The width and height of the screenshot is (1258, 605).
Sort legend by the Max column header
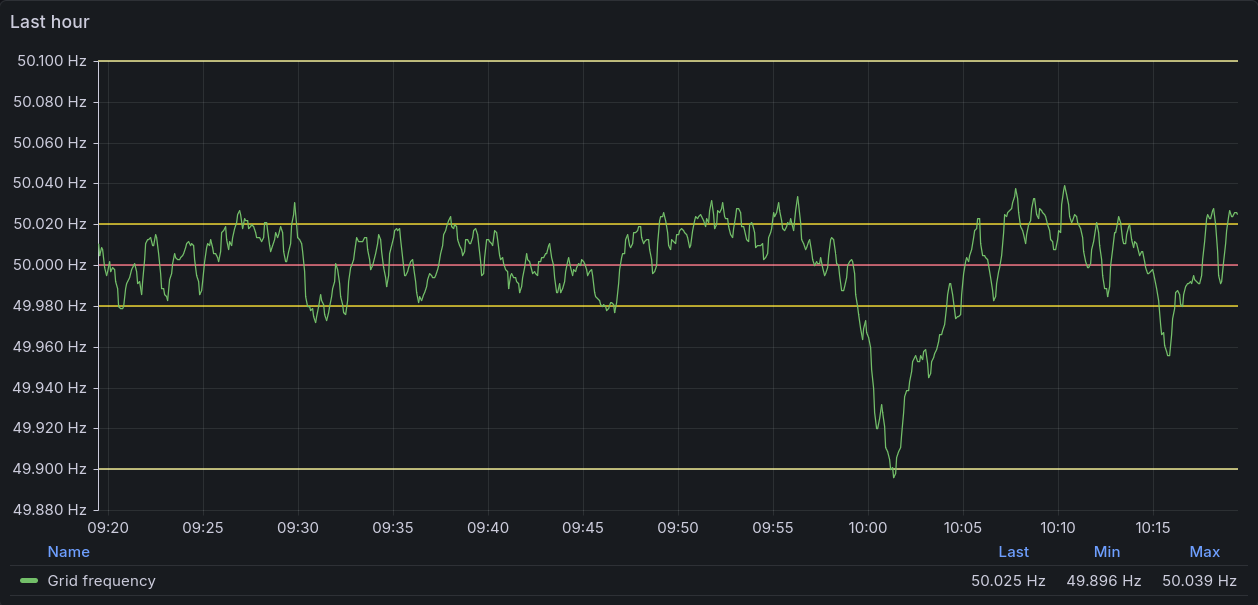(1204, 552)
